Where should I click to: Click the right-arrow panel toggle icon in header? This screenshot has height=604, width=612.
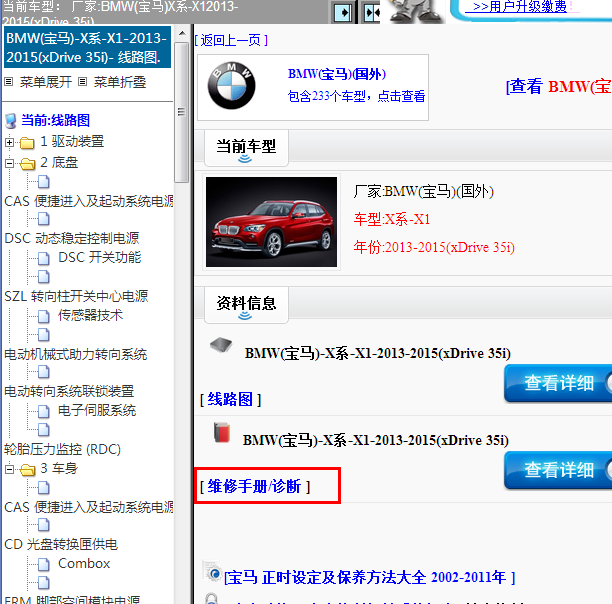[x=343, y=13]
